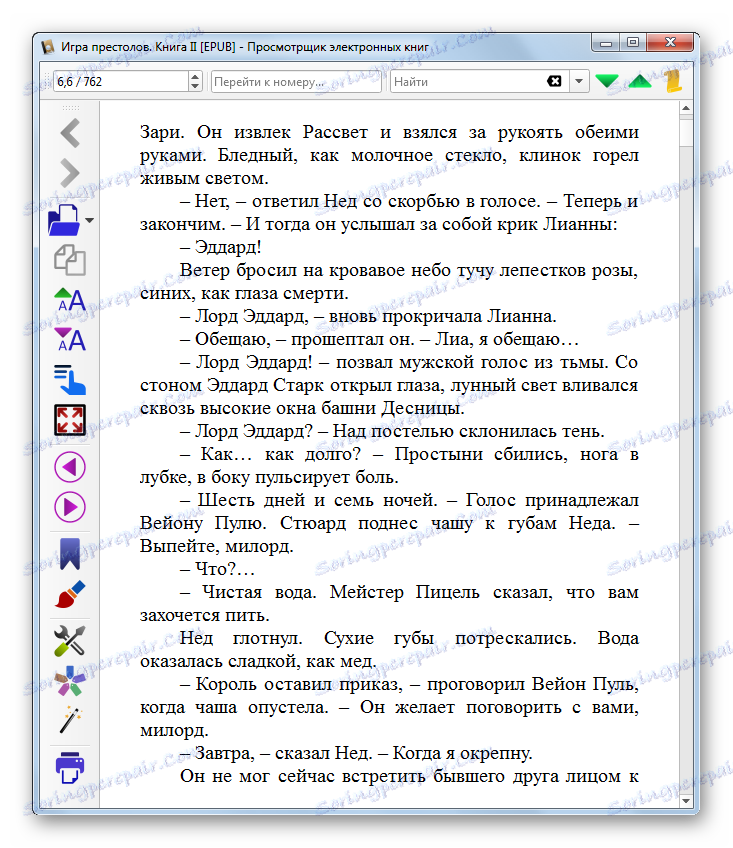Click the magic wand icon
Screen dimensions: 733x848
70,720
